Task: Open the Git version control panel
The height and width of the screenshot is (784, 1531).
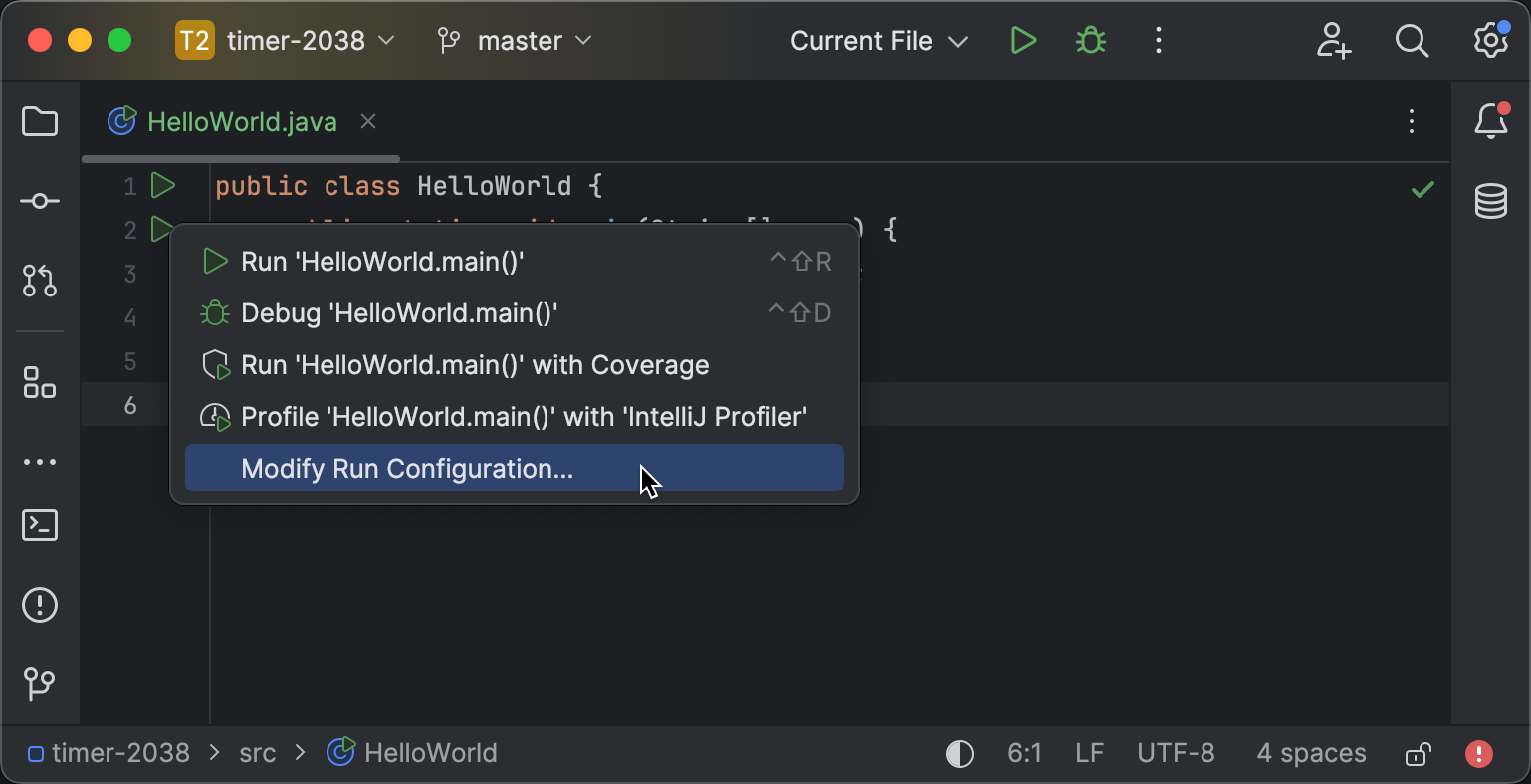Action: (39, 684)
